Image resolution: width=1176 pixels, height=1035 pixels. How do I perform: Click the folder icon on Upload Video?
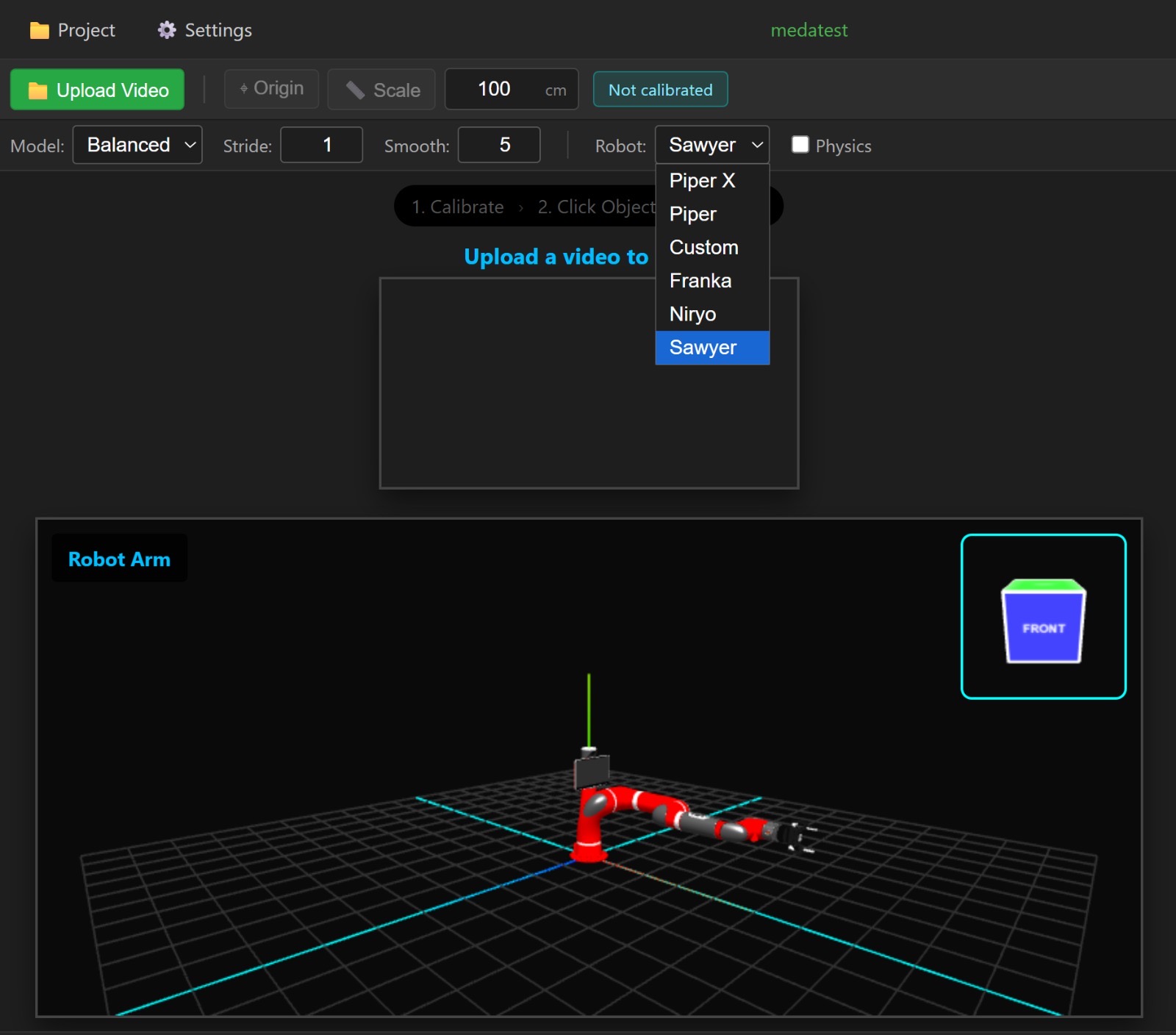(x=40, y=89)
